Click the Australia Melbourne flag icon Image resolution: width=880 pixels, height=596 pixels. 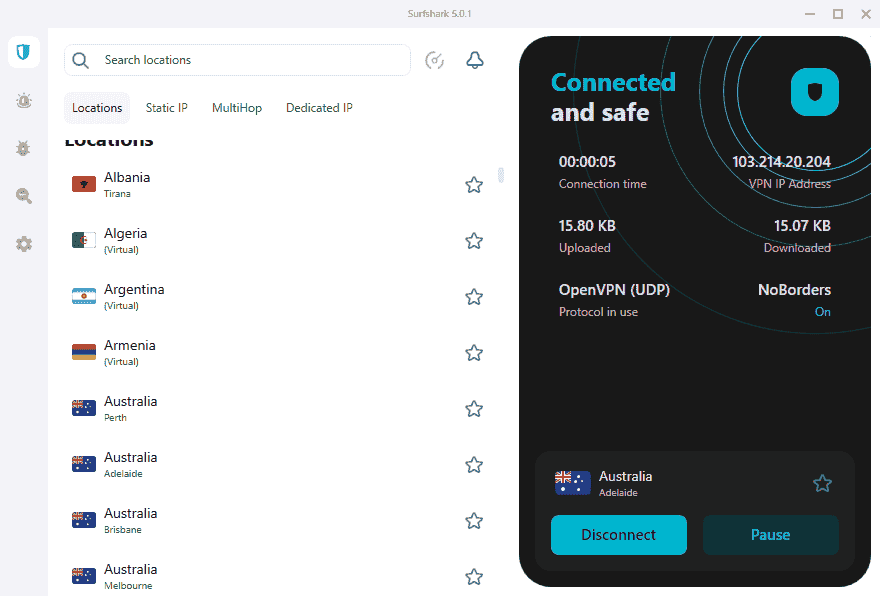click(x=84, y=576)
